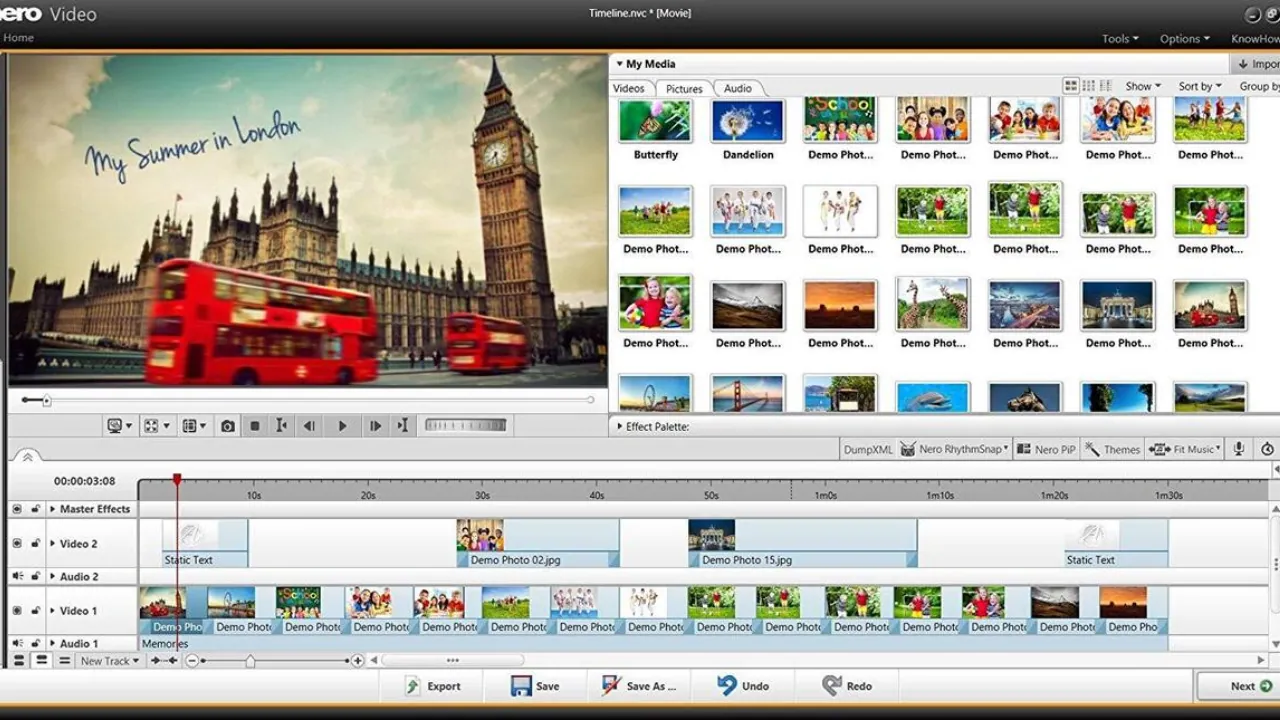
Task: Switch to the Audio media tab
Action: click(738, 88)
